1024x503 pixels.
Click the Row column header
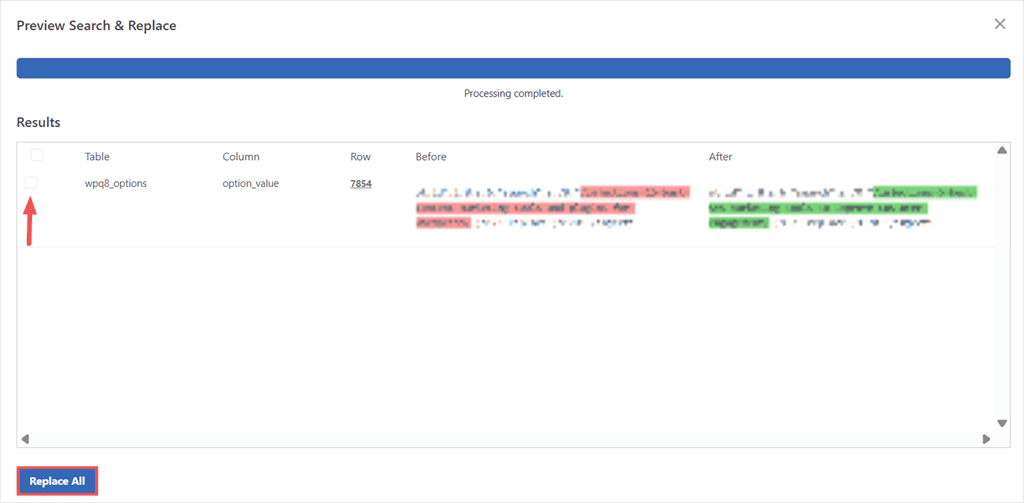[360, 157]
